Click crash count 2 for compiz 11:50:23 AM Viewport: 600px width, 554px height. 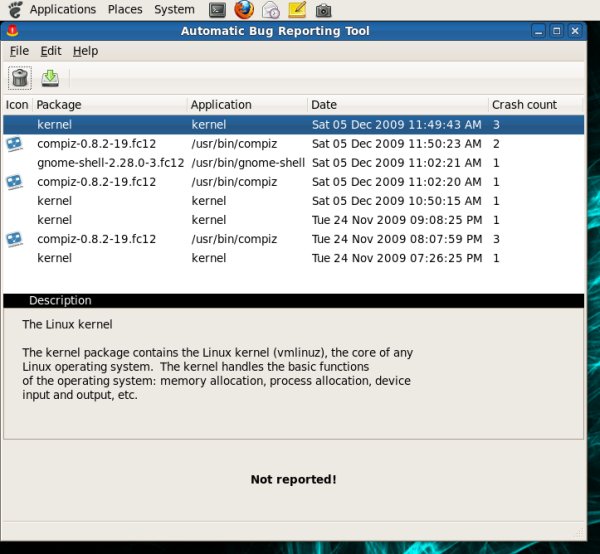pos(496,144)
